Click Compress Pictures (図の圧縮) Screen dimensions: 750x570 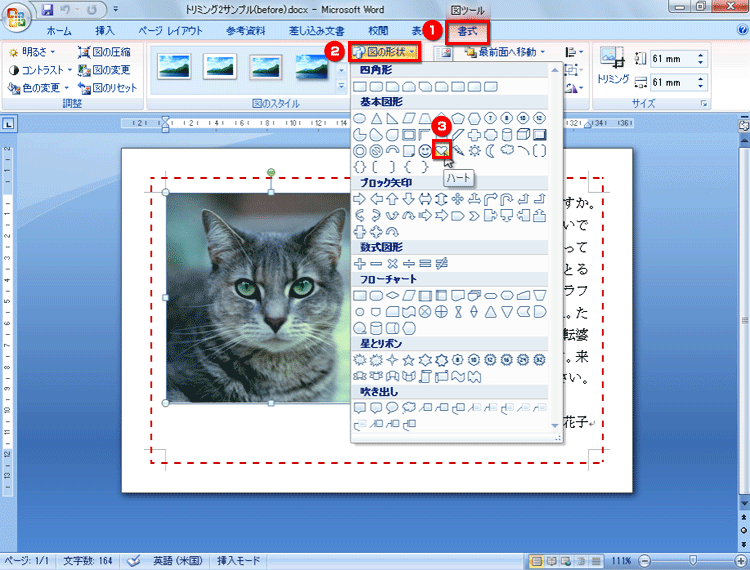tap(104, 52)
